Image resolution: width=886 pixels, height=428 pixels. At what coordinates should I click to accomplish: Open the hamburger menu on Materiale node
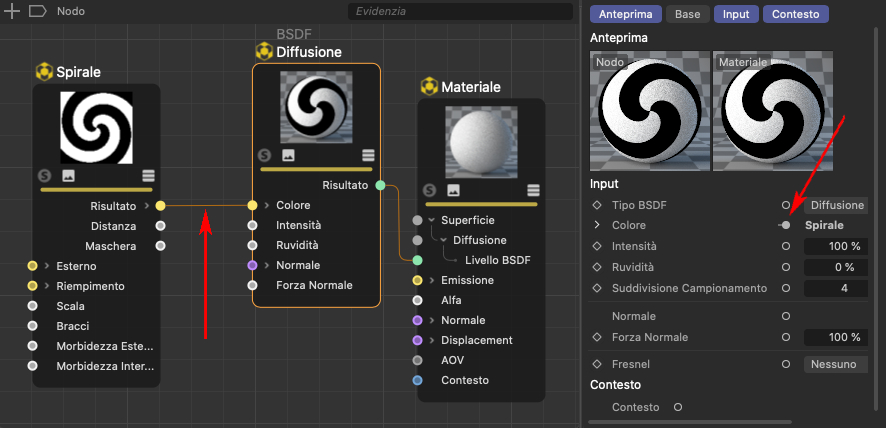533,190
